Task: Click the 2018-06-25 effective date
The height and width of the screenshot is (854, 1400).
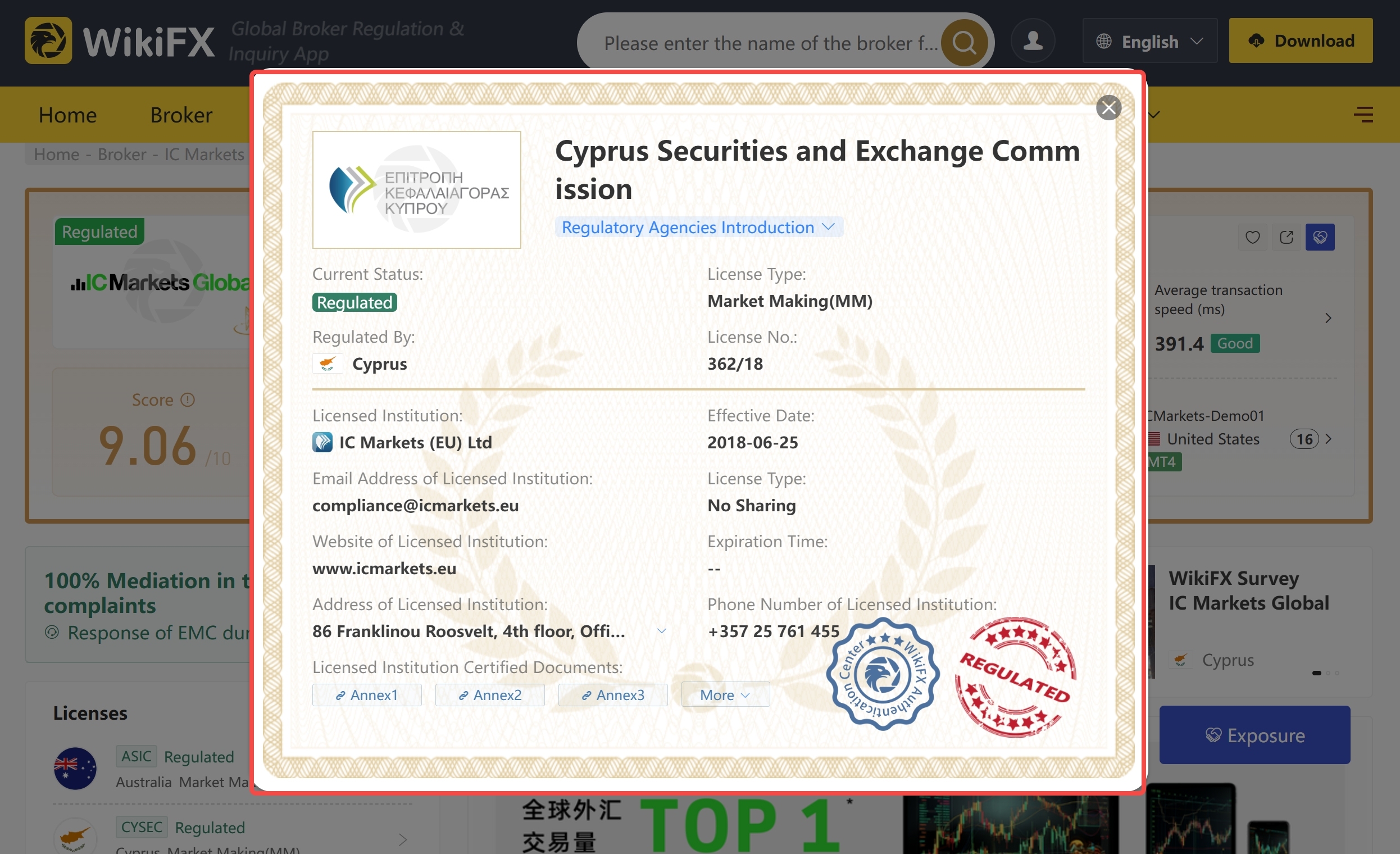Action: click(752, 442)
